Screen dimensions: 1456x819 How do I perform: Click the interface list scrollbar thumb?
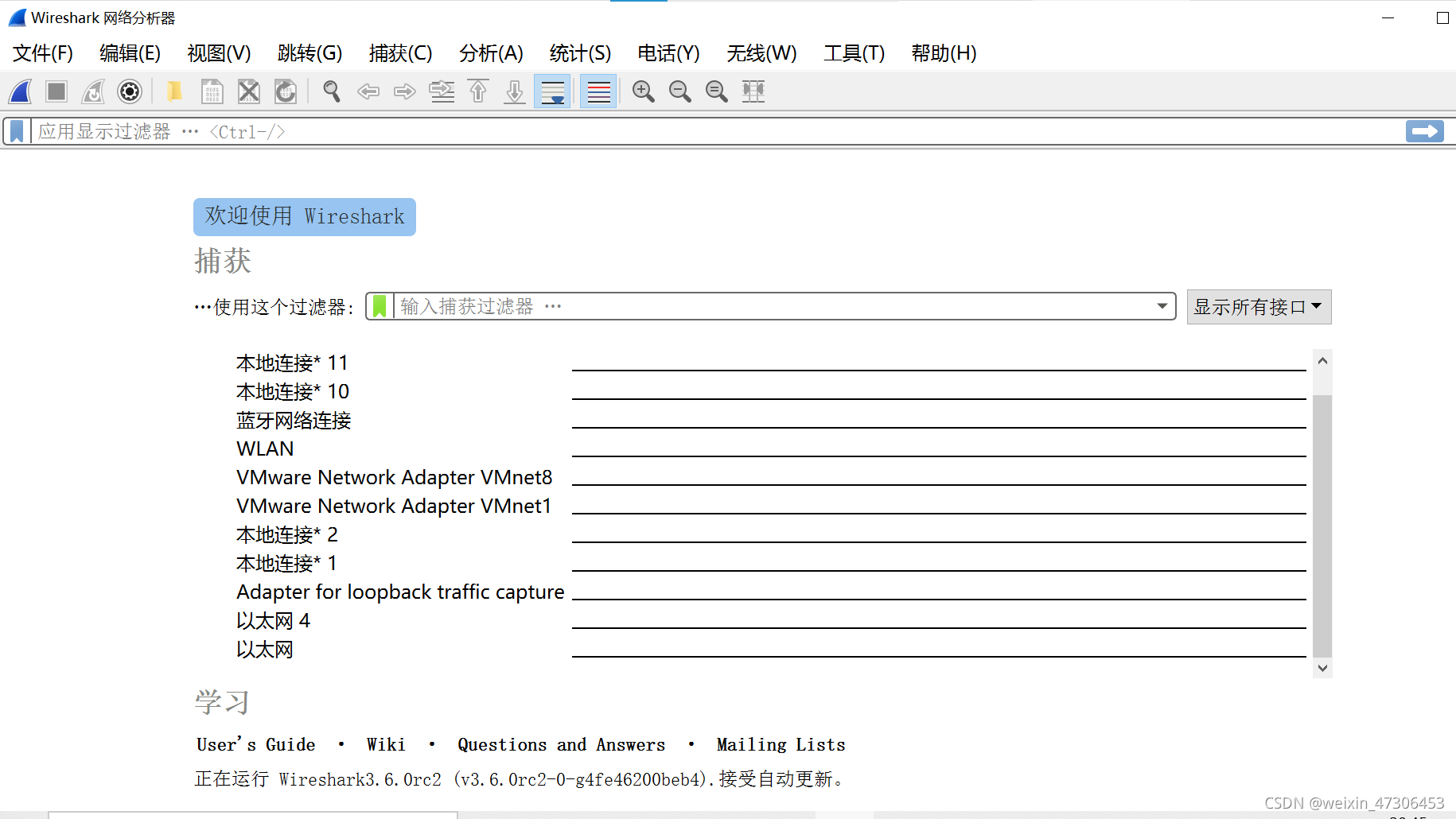1322,525
